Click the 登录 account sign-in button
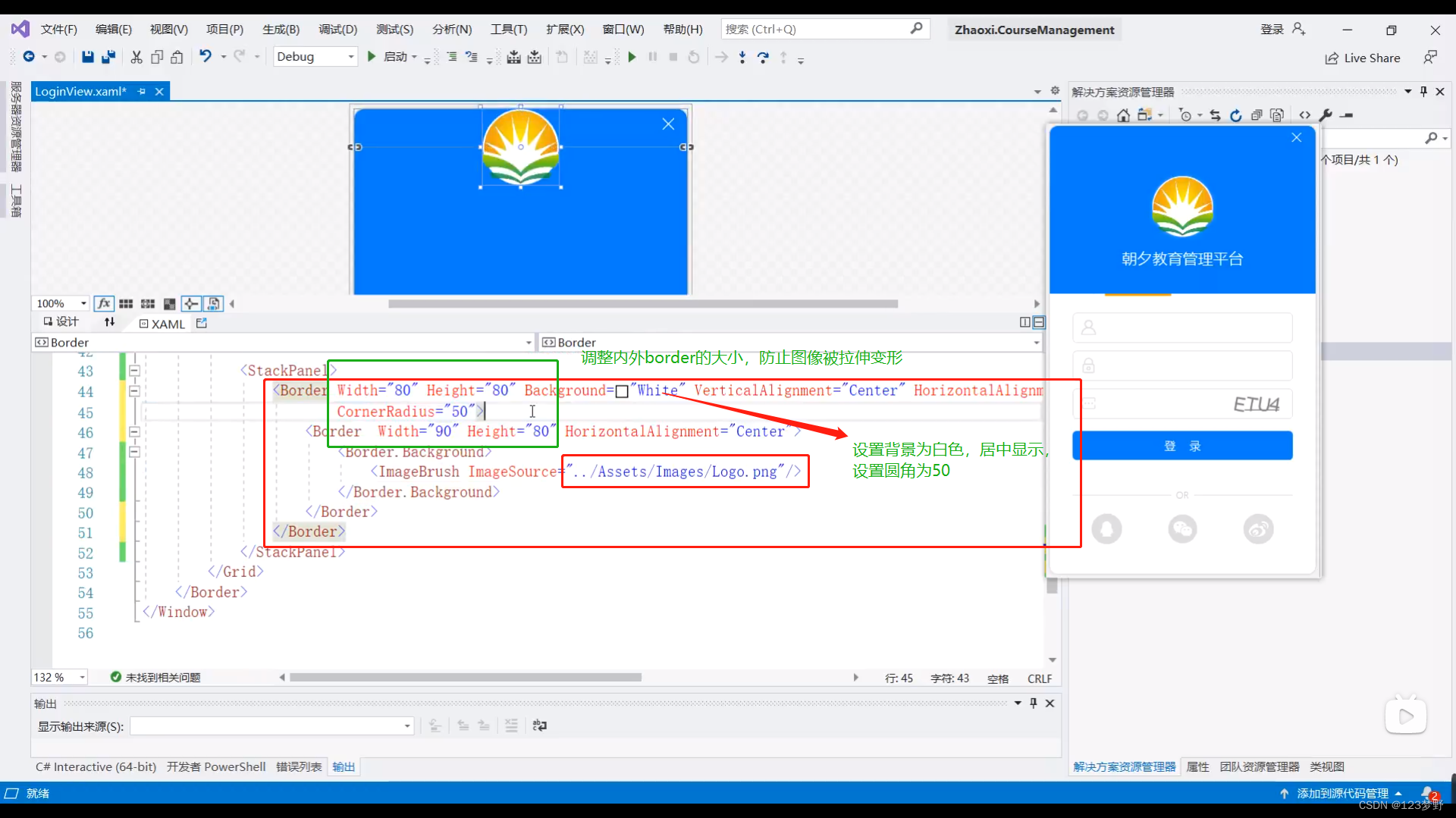 click(1282, 29)
